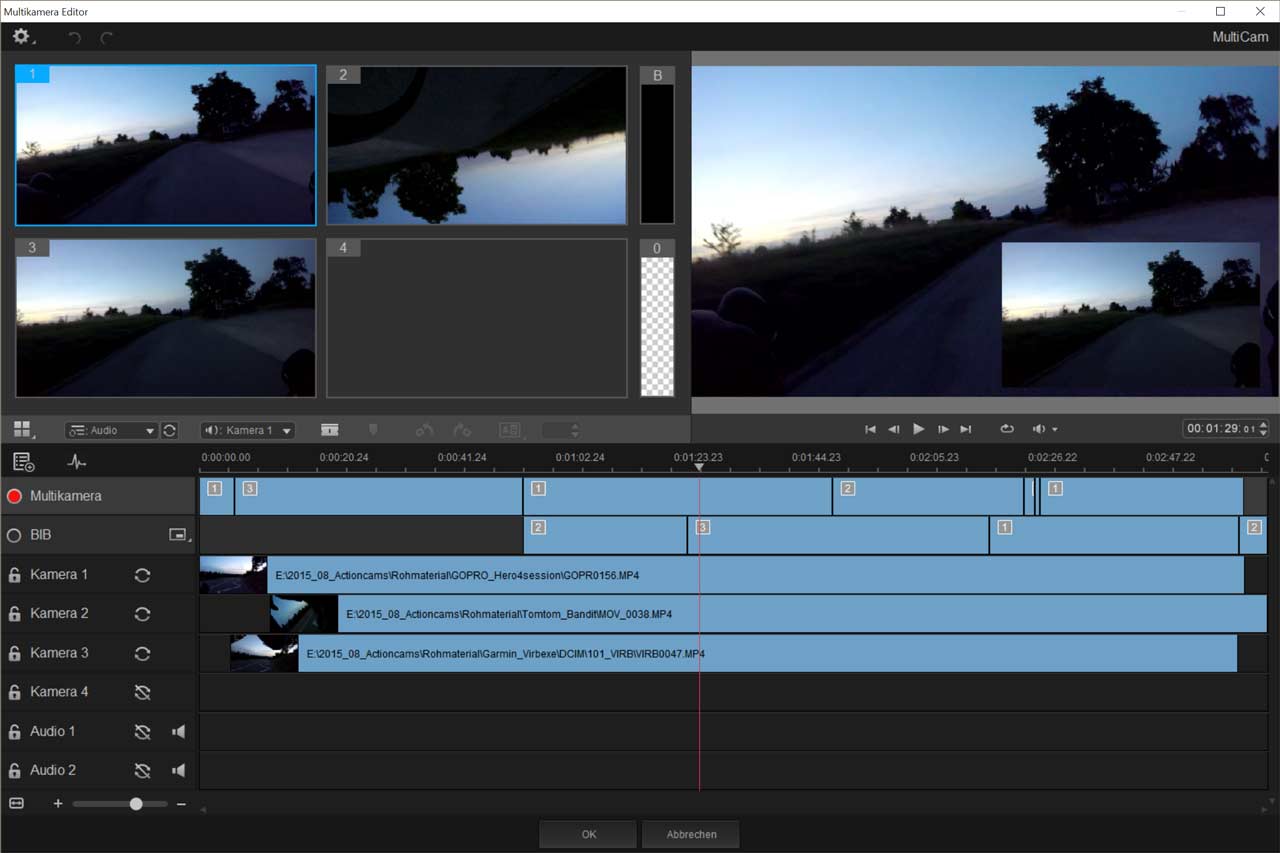
Task: Expand the Kamera 1 audio source dropdown
Action: click(247, 430)
